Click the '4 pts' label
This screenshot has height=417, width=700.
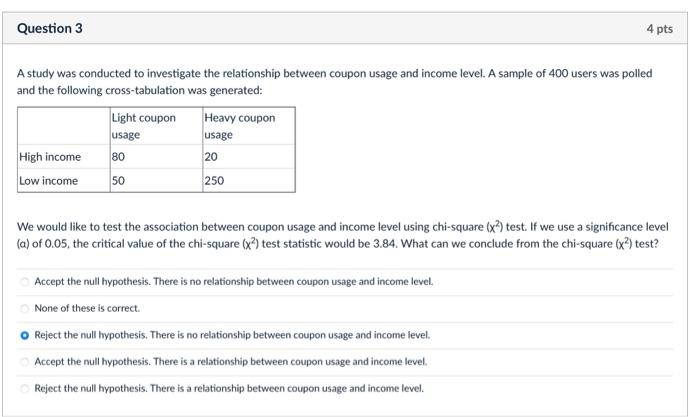point(659,29)
